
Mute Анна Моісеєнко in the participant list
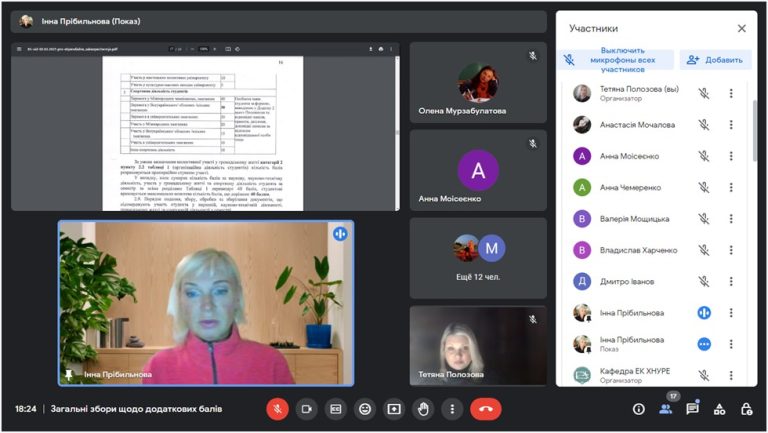(x=704, y=156)
